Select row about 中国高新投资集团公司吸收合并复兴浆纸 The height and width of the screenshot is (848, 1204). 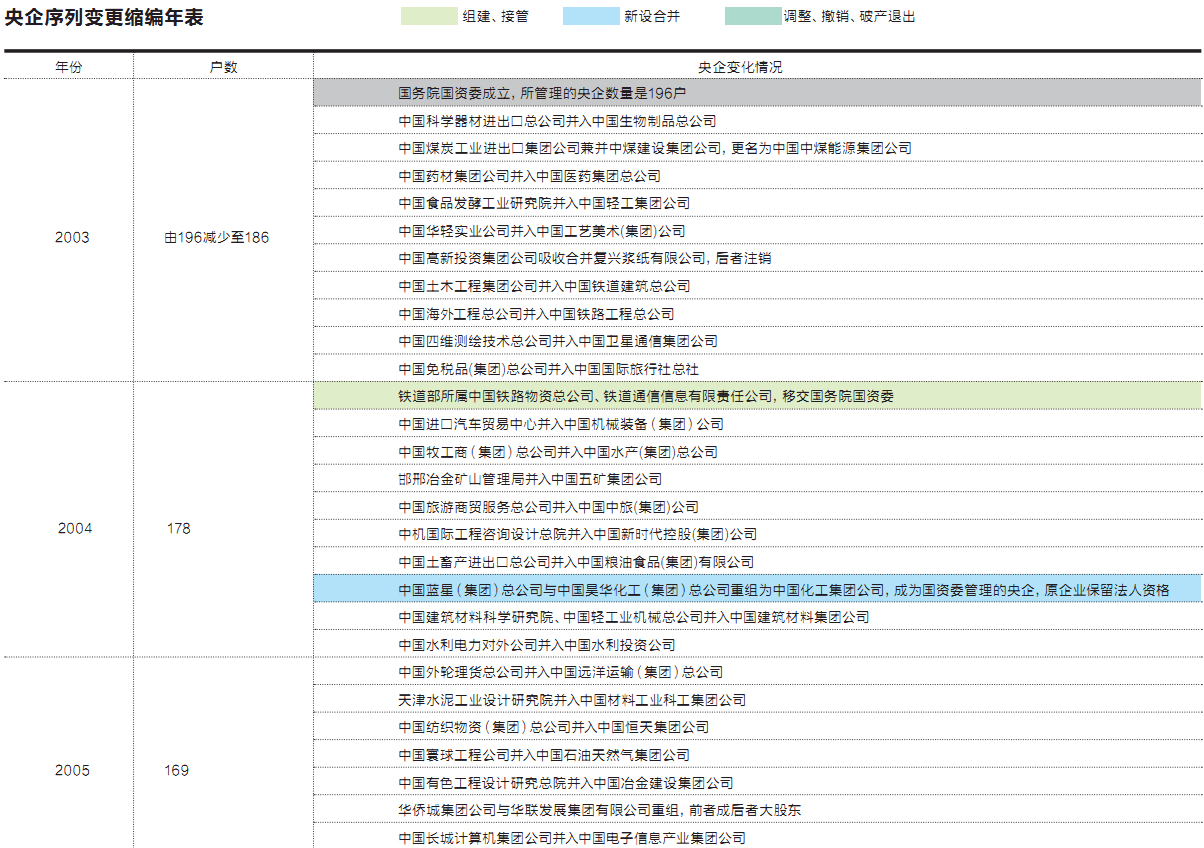click(757, 258)
